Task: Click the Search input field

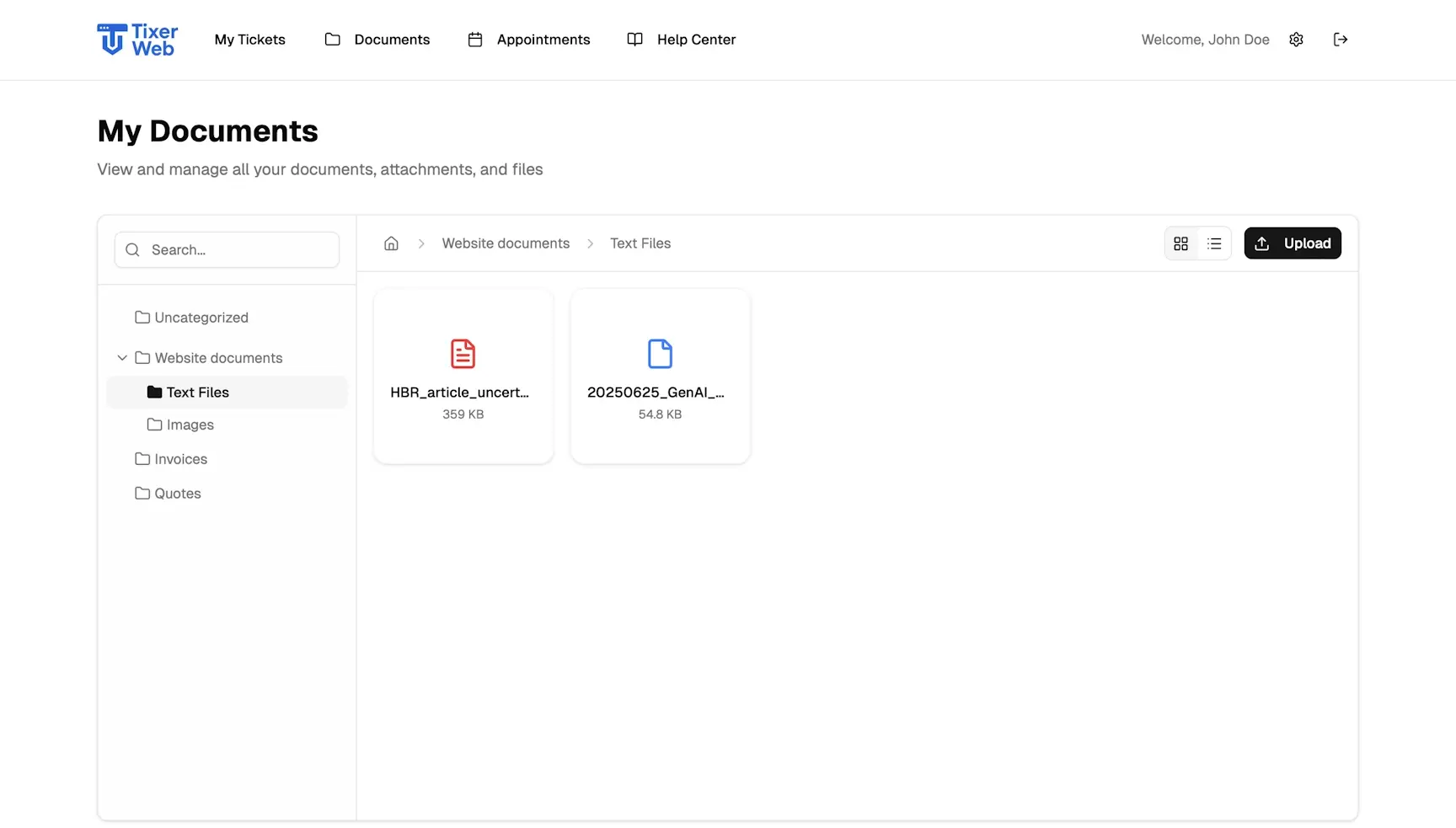Action: pos(227,249)
